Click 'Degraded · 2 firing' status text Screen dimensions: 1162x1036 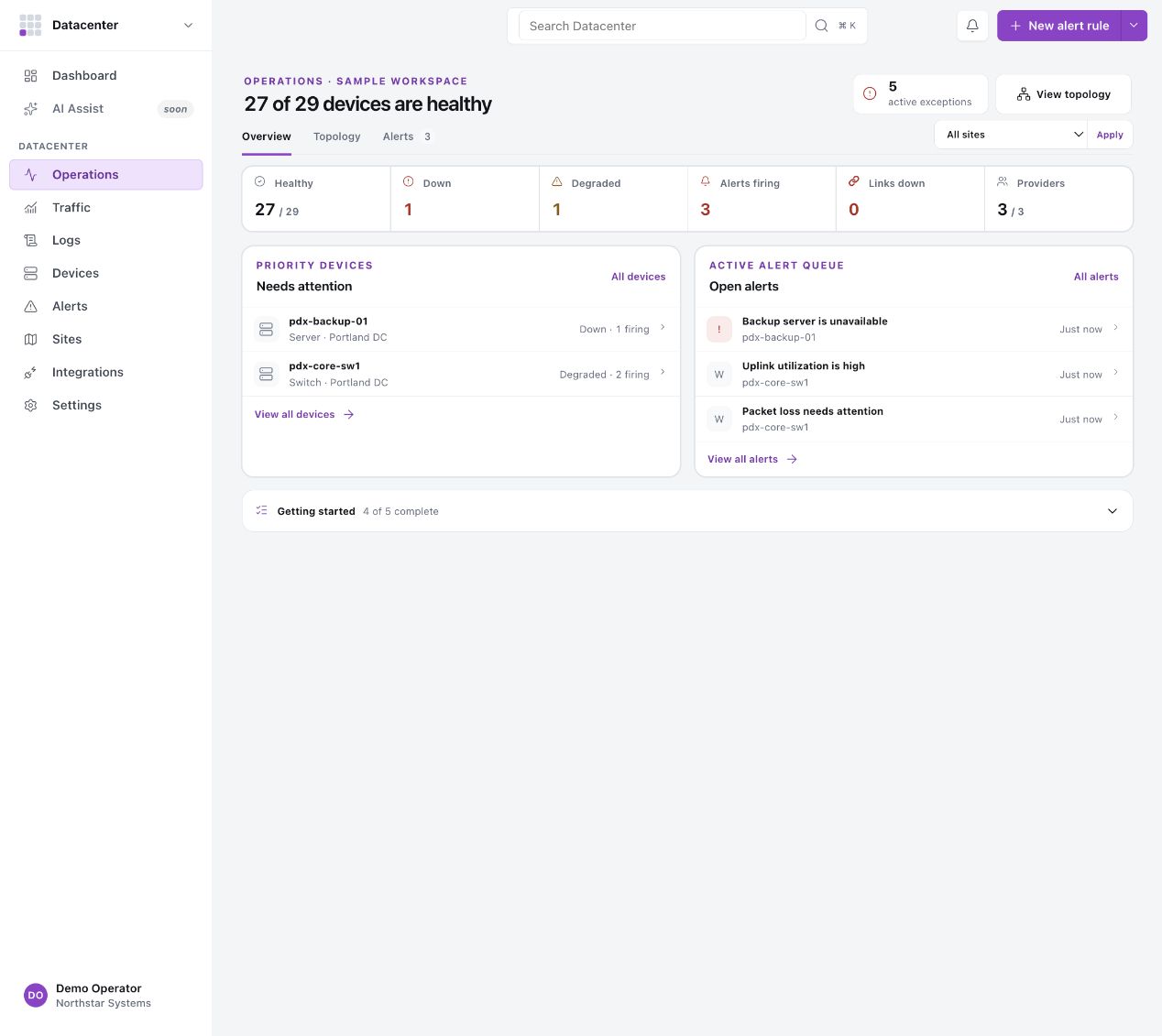tap(605, 375)
